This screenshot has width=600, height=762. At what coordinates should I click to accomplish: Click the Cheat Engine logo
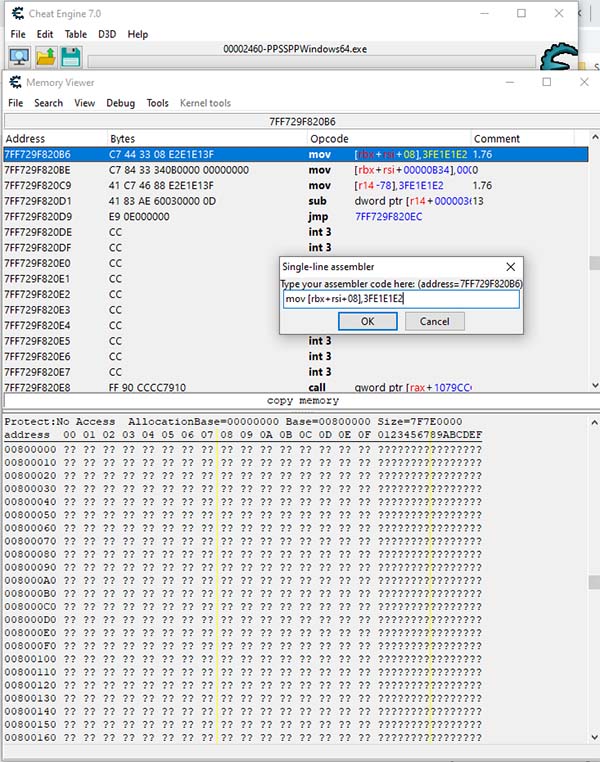click(561, 58)
